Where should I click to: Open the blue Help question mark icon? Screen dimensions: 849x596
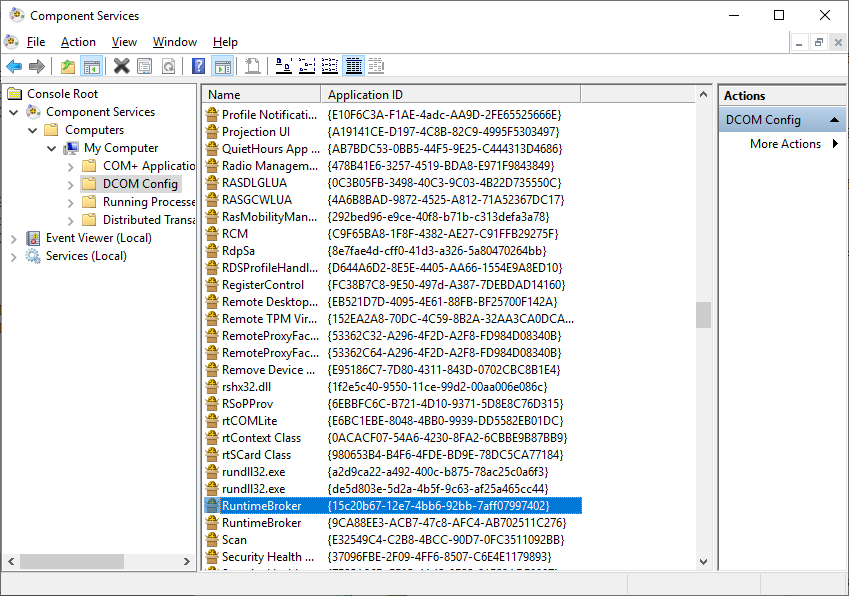(x=199, y=67)
